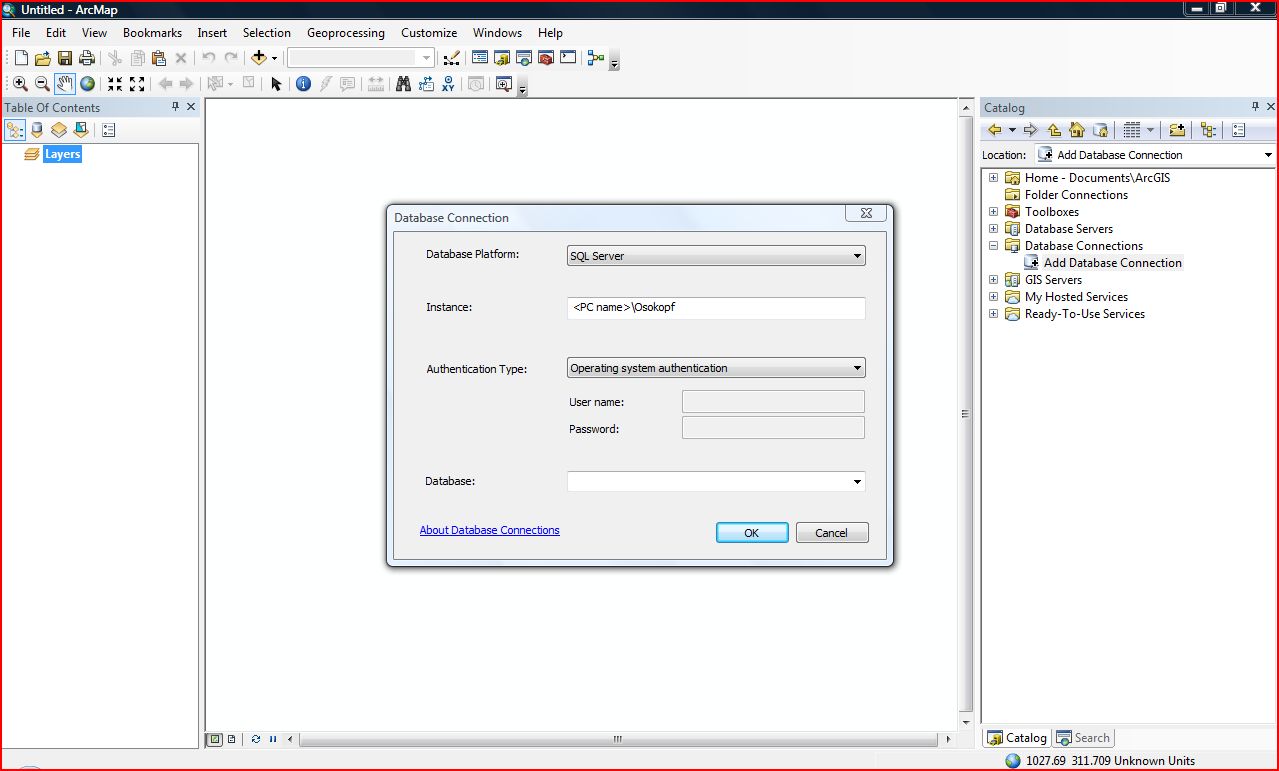The width and height of the screenshot is (1279, 771).
Task: Collapse the Database Connections node
Action: pyautogui.click(x=993, y=246)
